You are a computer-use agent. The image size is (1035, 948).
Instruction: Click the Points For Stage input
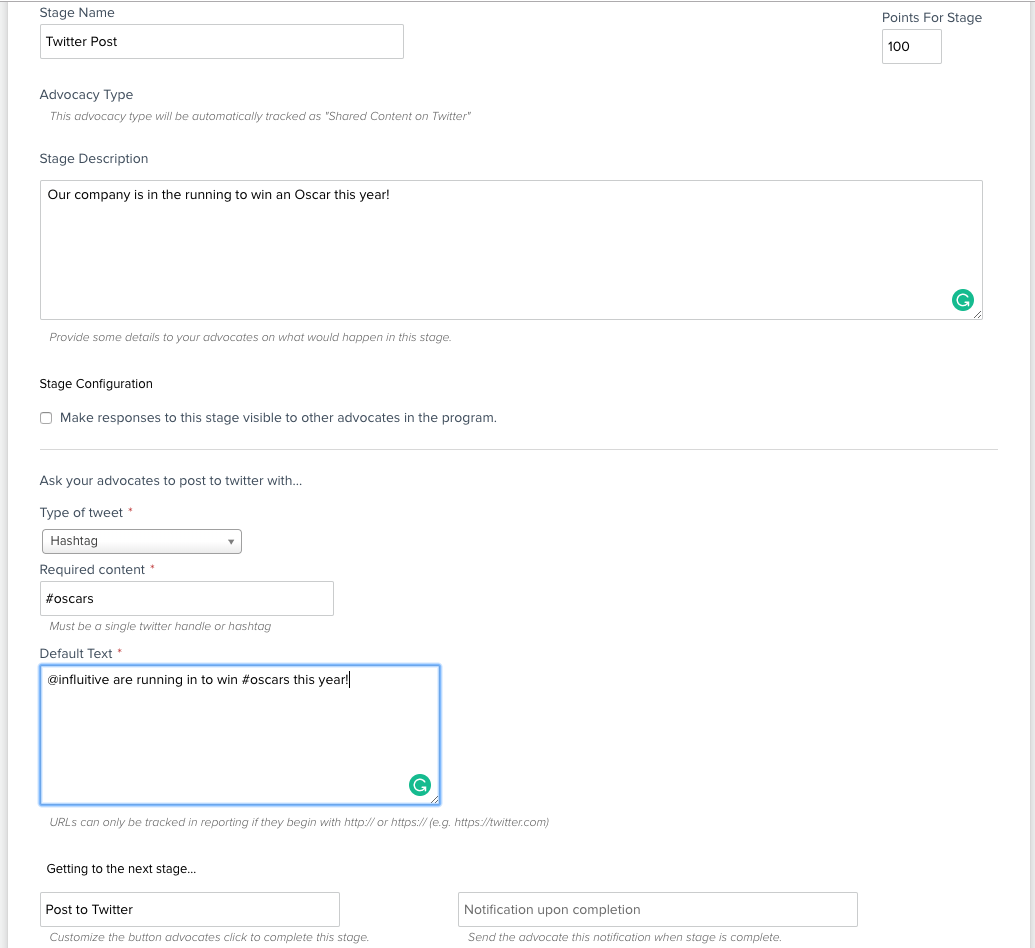pos(911,46)
